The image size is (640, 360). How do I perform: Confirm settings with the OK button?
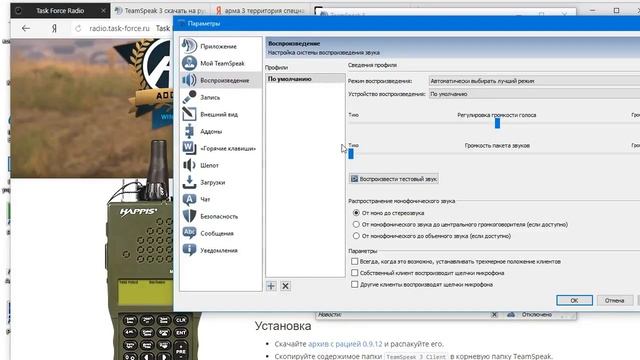coord(574,300)
